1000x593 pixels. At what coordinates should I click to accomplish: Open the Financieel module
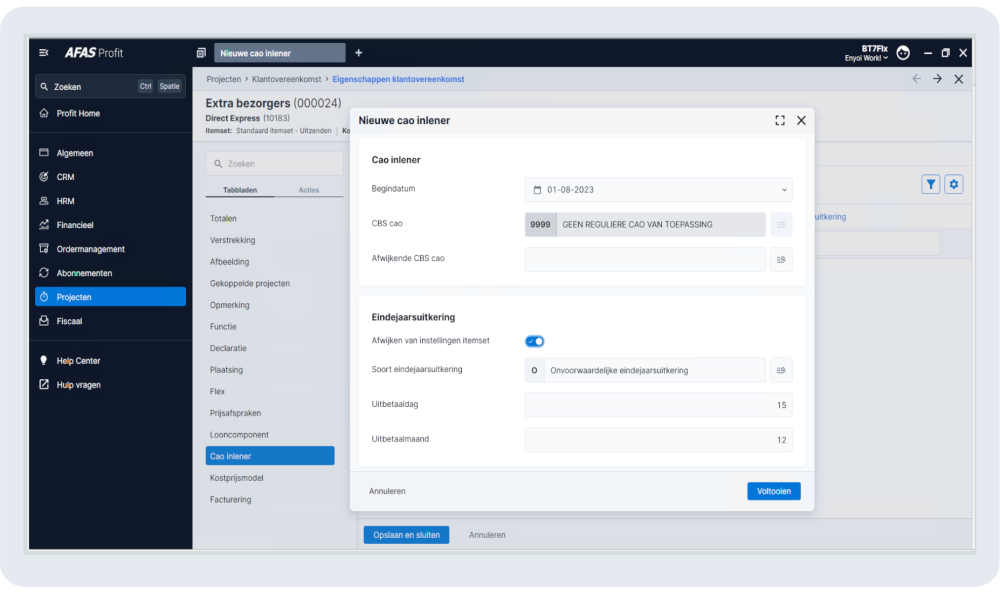[110, 225]
